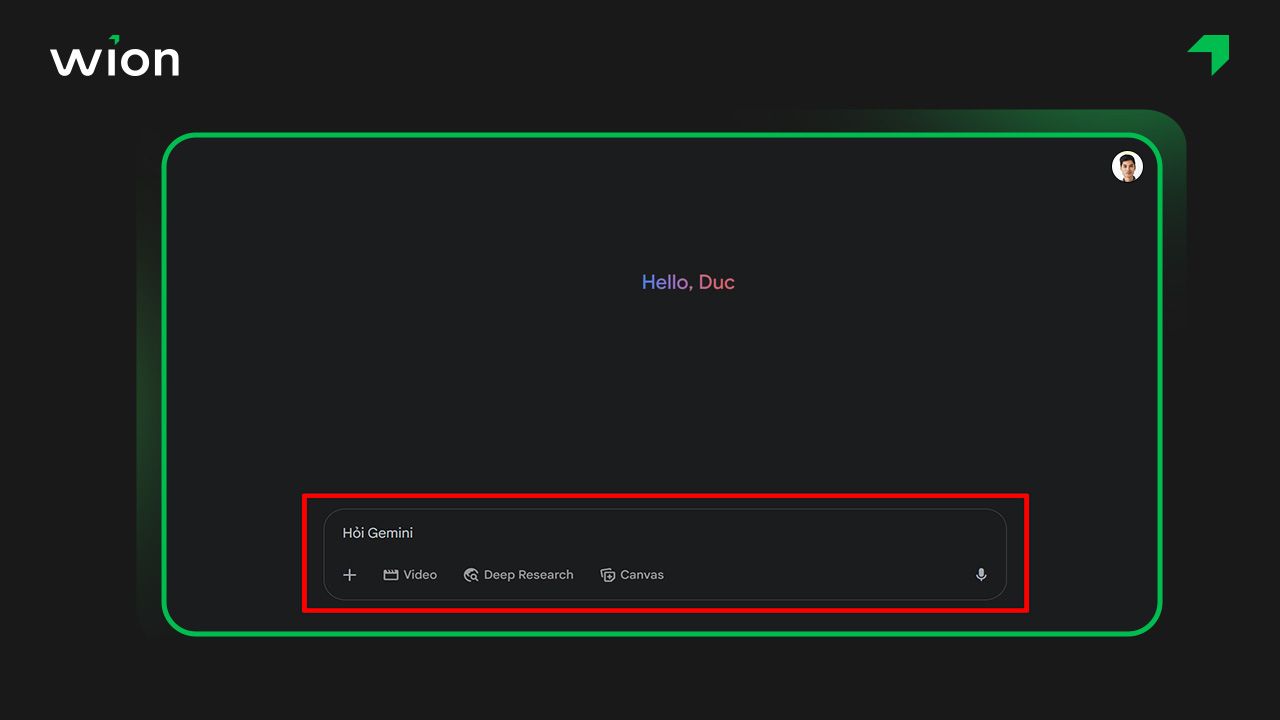Select the Video text label
This screenshot has width=1280, height=720.
click(x=420, y=575)
